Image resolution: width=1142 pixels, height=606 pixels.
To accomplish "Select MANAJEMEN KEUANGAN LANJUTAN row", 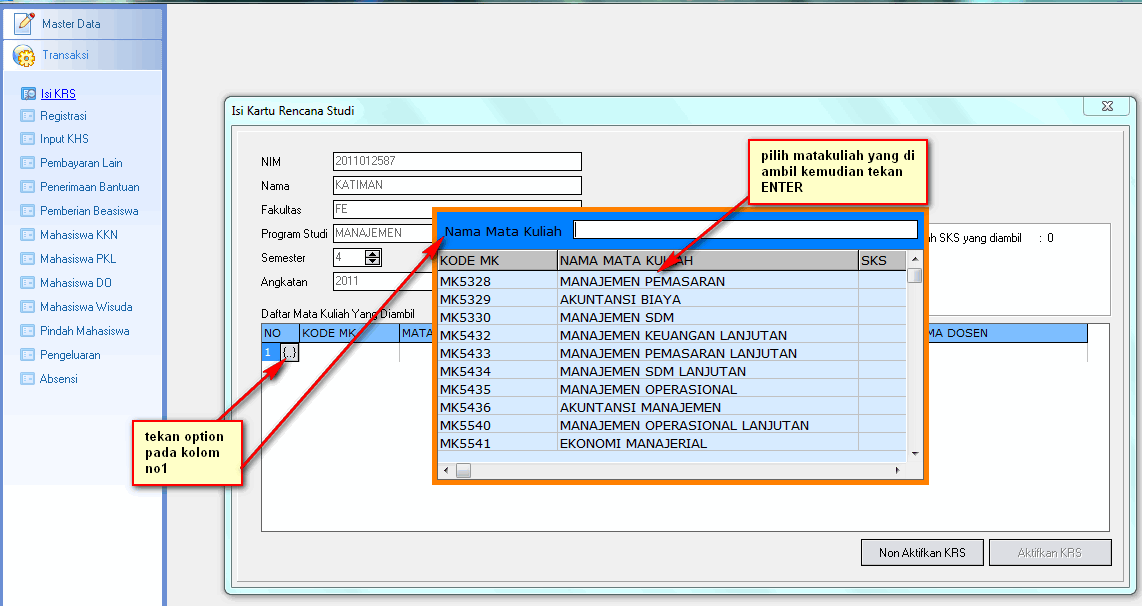I will coord(672,335).
